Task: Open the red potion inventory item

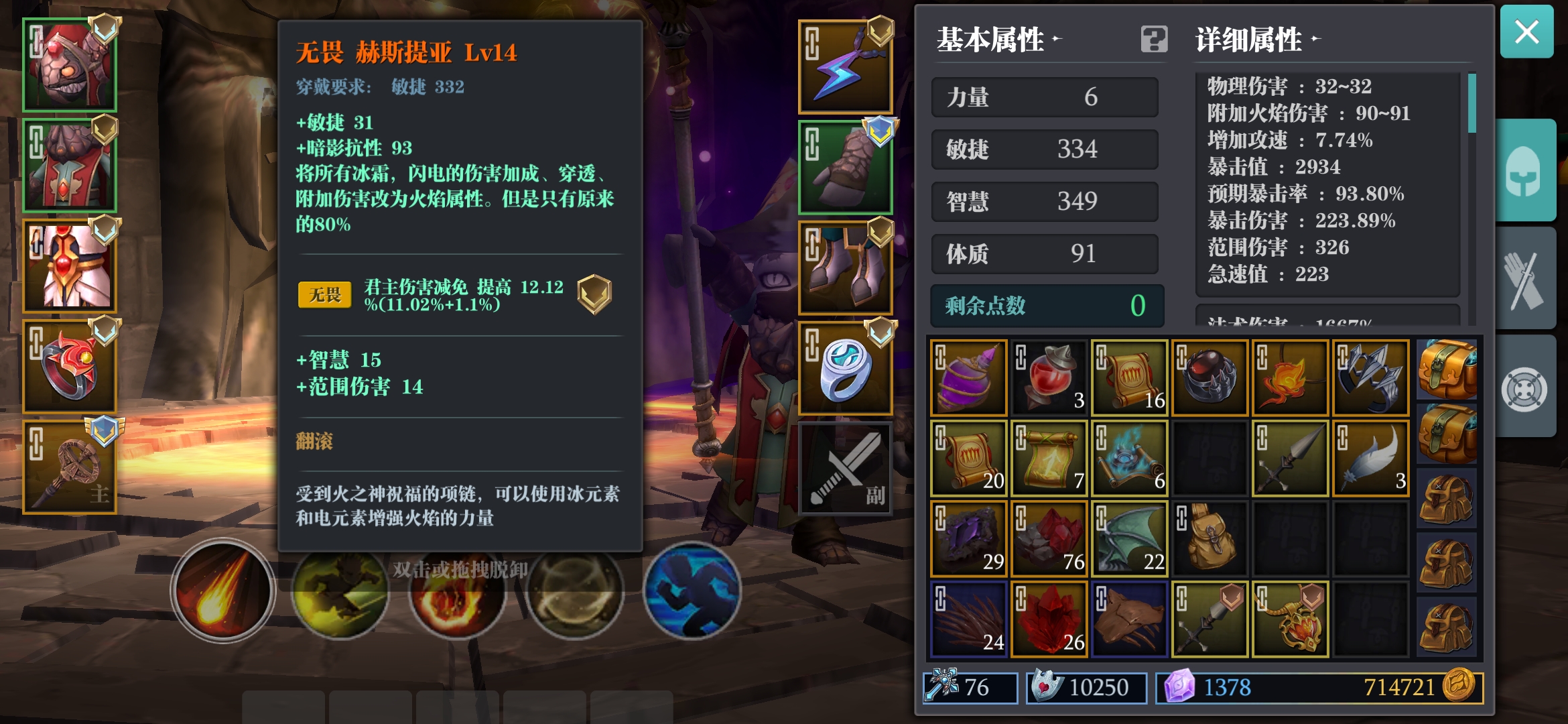Action: coord(1049,378)
